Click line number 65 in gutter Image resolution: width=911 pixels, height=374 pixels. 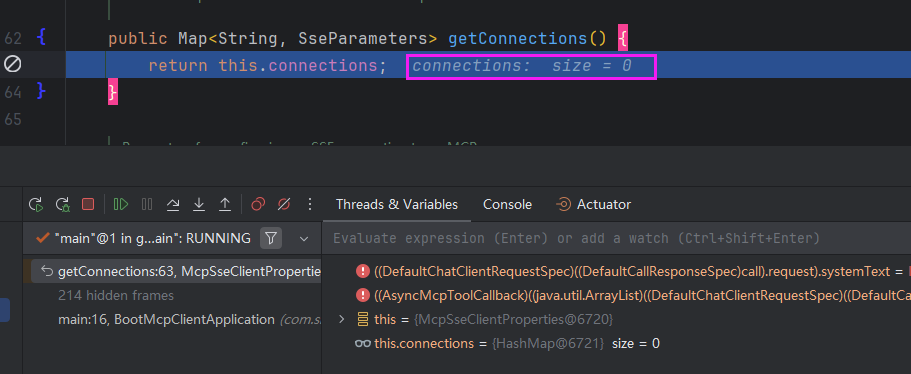pyautogui.click(x=13, y=119)
